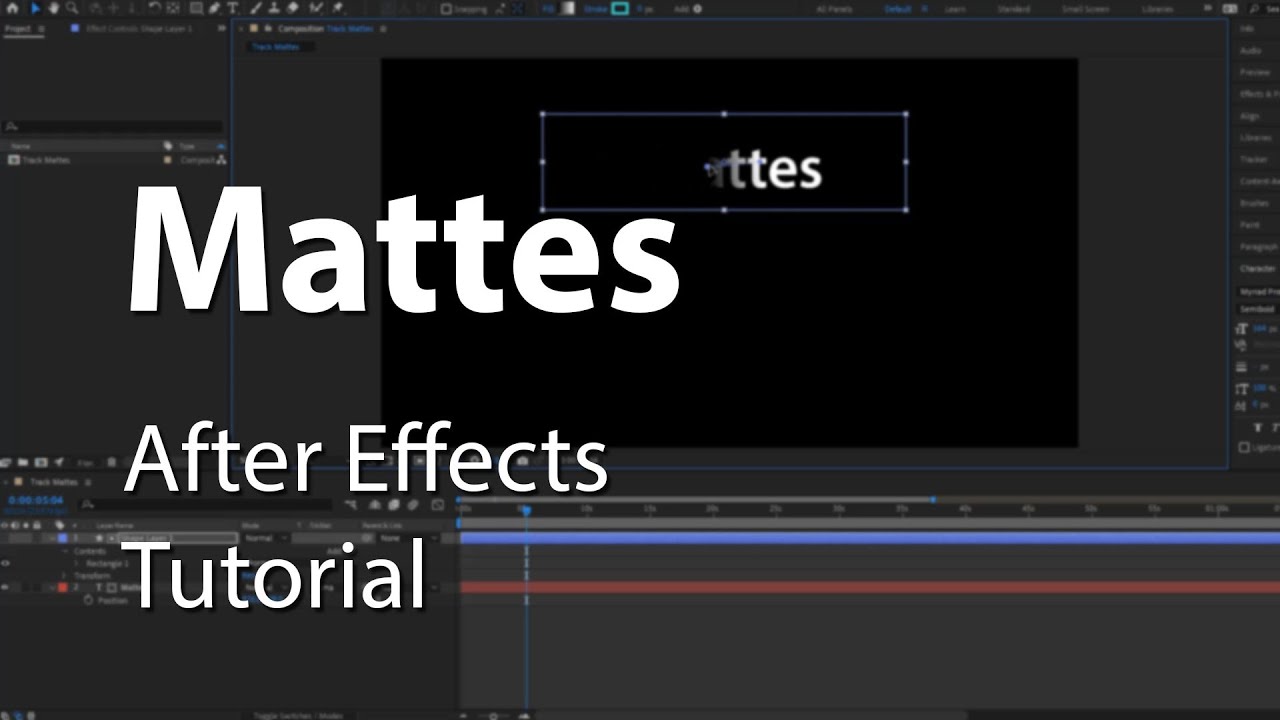Select the Roto Brush tool

coord(315,8)
